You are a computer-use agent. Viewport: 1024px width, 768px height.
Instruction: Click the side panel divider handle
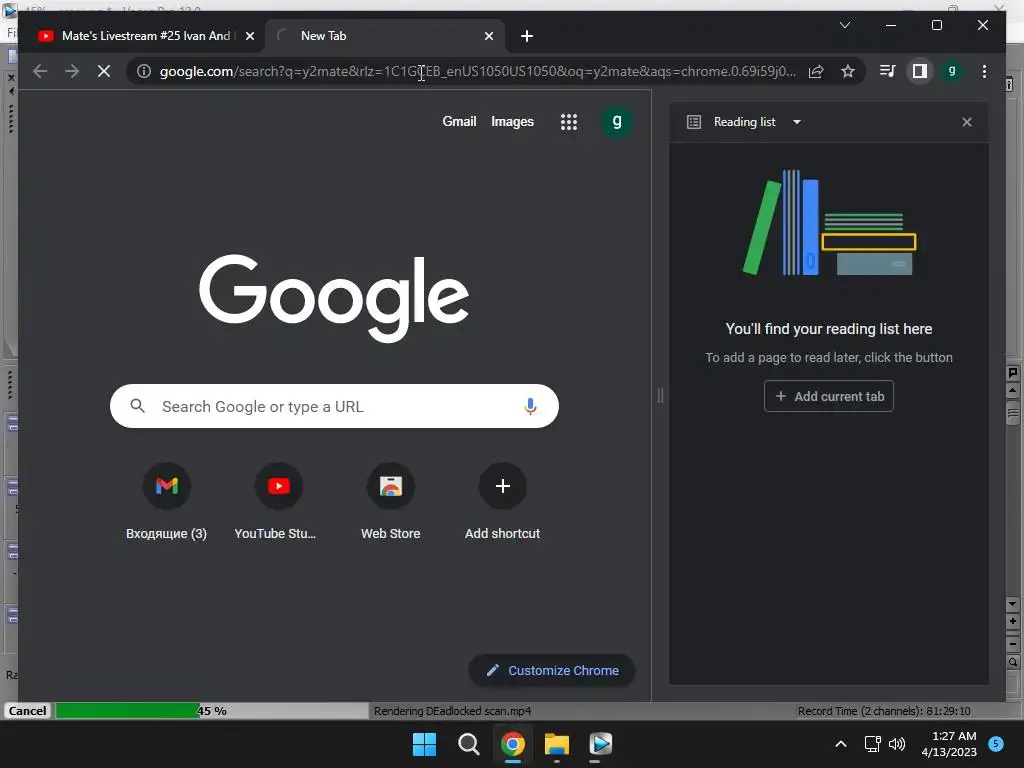tap(660, 396)
